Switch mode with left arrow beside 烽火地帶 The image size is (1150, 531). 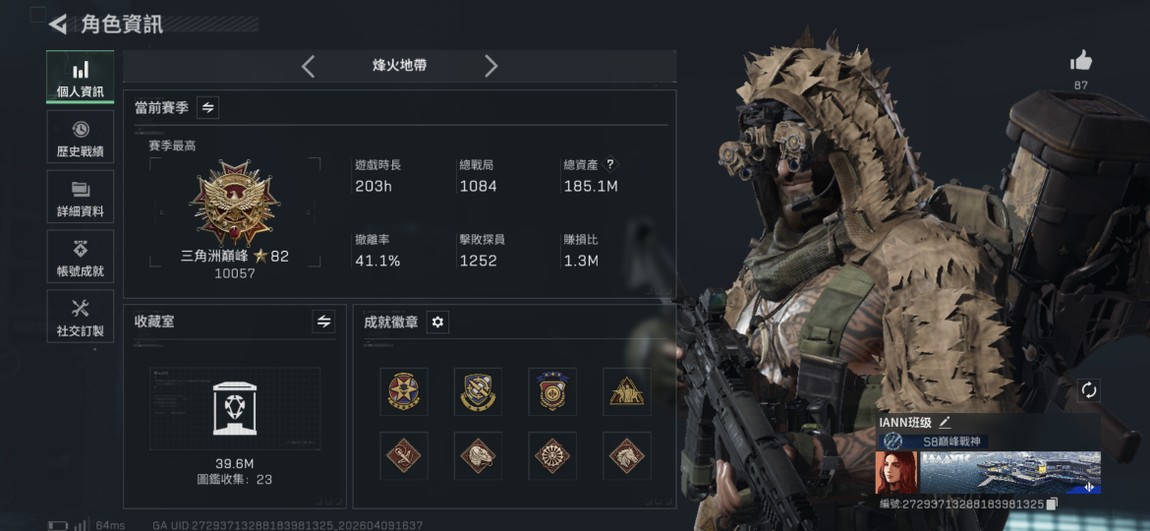click(308, 67)
